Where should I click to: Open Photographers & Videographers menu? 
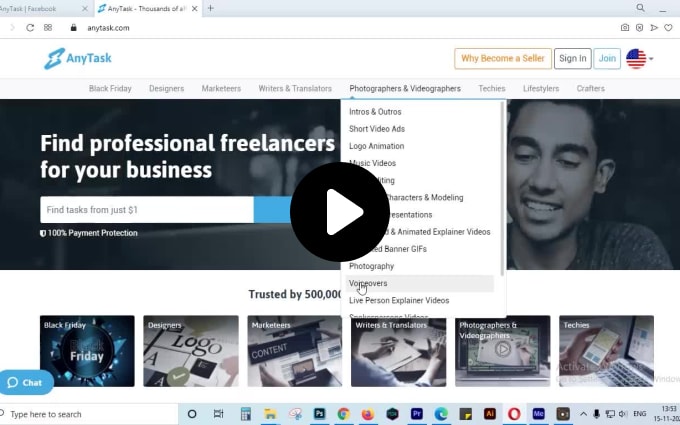pos(405,88)
